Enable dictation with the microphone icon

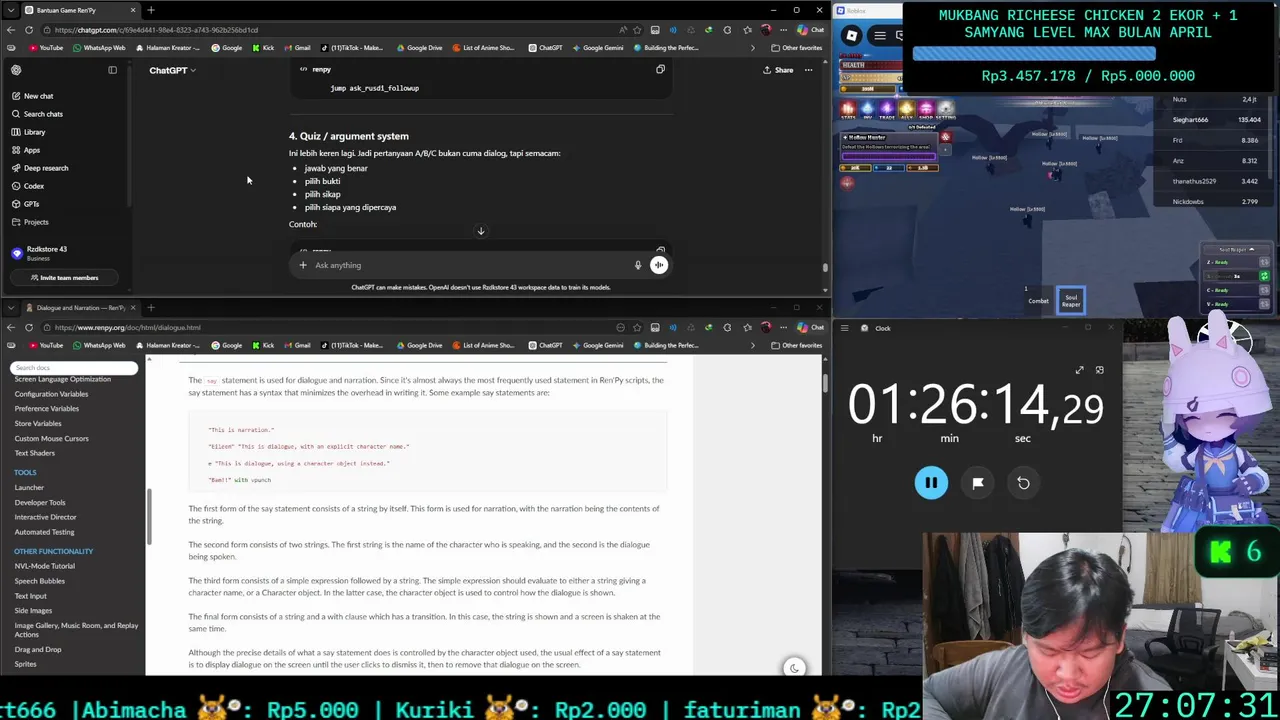637,265
